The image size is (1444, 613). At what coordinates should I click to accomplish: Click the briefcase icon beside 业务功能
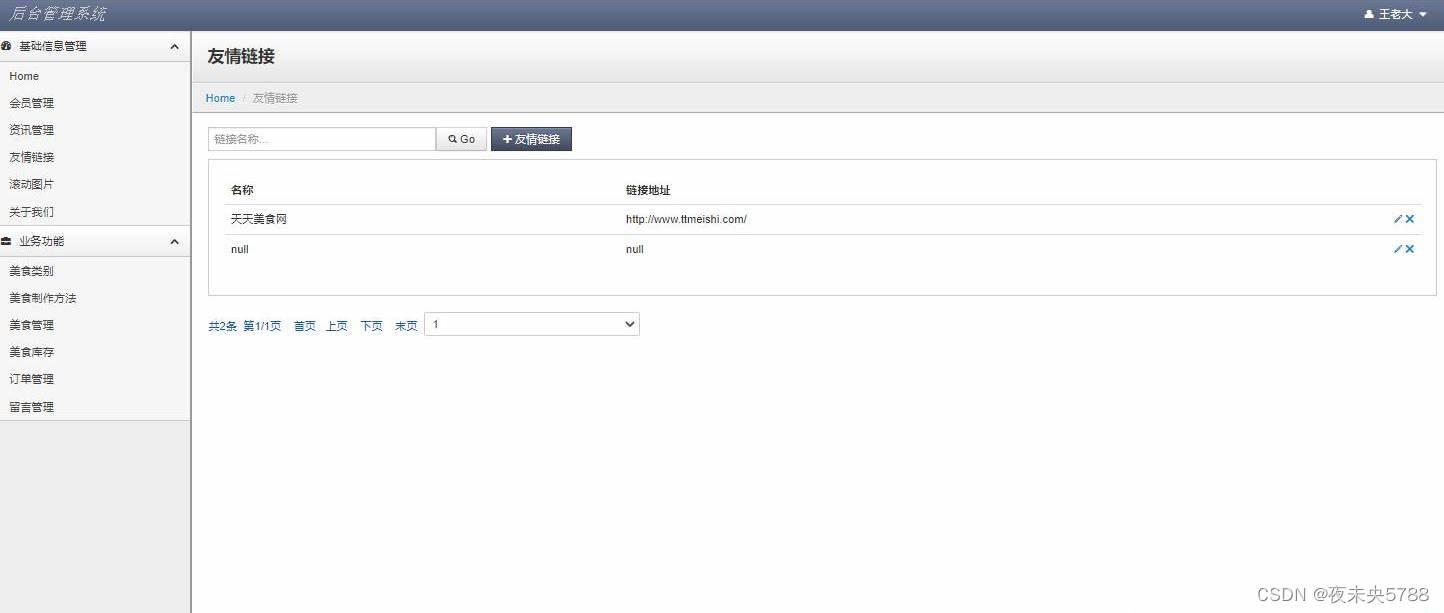point(6,241)
